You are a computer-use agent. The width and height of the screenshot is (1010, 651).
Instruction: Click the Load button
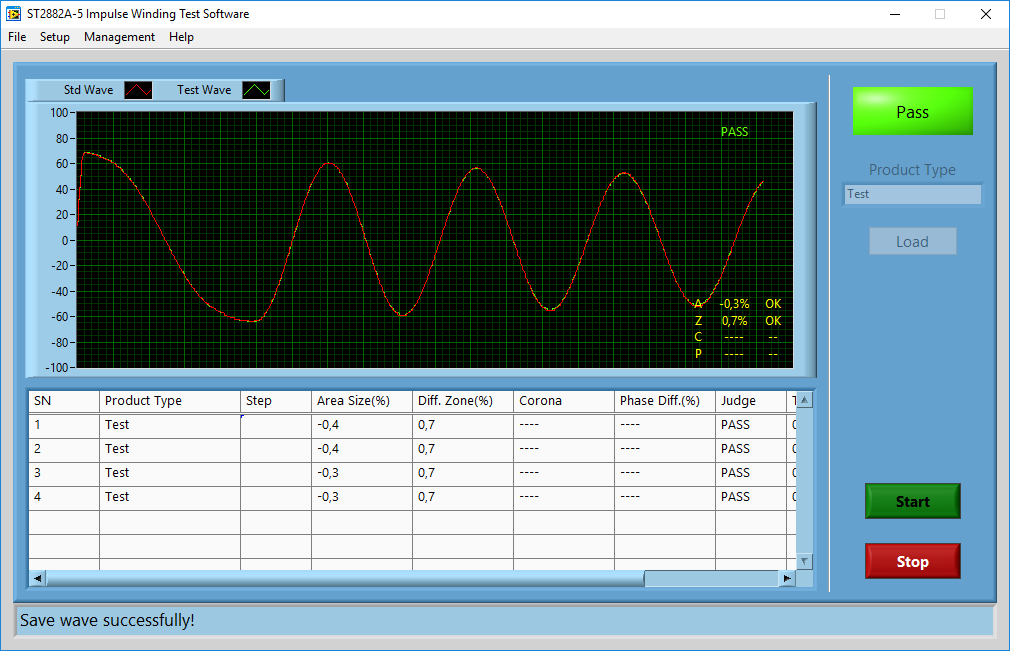912,242
